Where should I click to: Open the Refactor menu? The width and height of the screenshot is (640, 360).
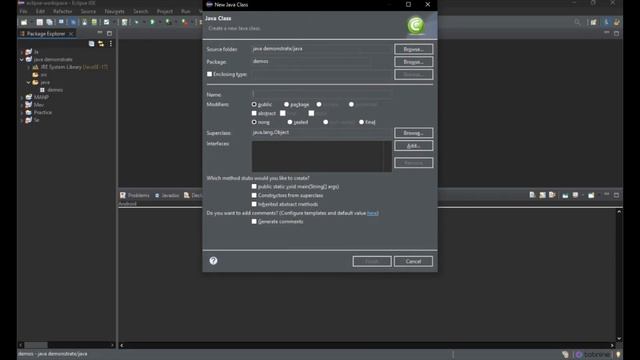pos(62,11)
